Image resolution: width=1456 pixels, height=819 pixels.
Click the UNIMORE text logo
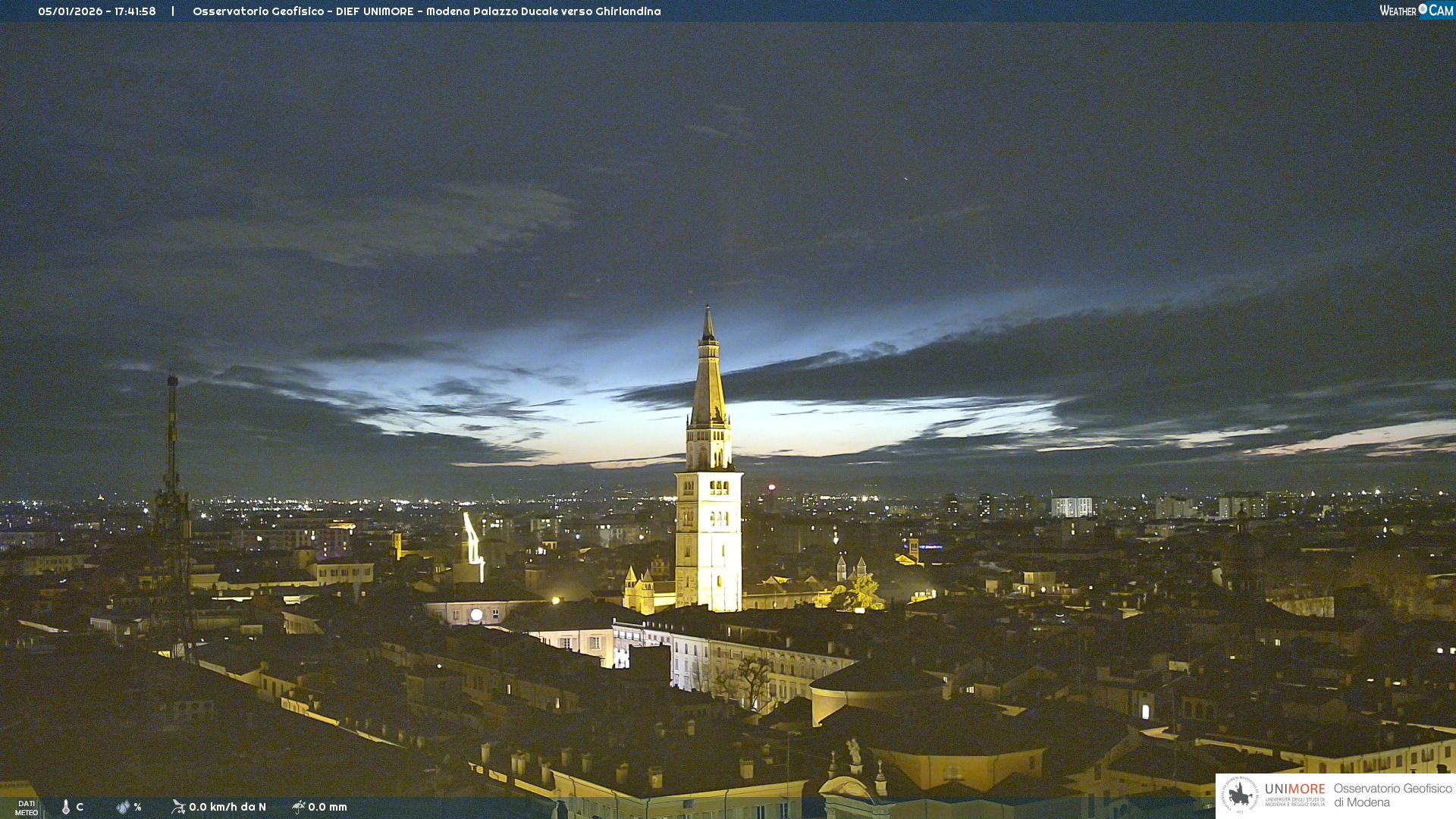1294,789
